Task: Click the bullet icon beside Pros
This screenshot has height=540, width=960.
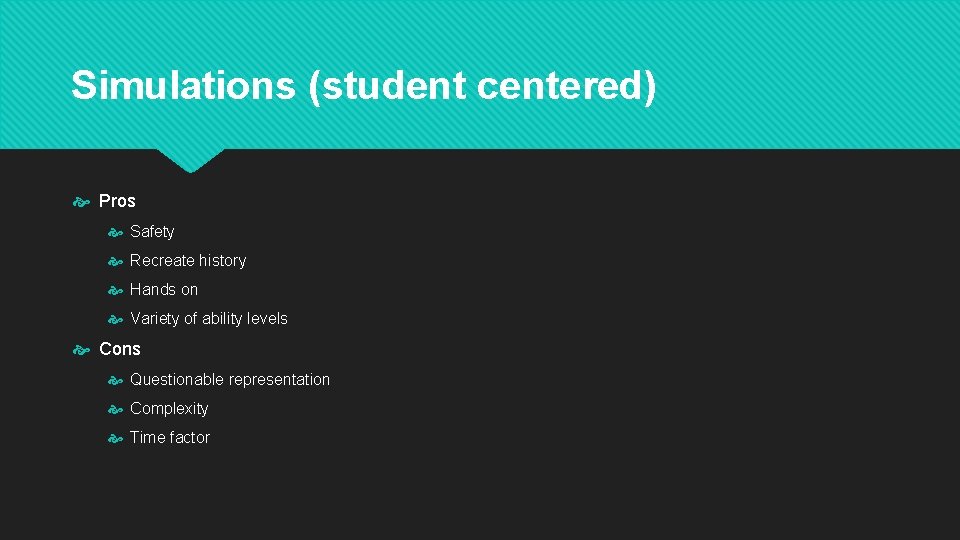Action: [82, 202]
